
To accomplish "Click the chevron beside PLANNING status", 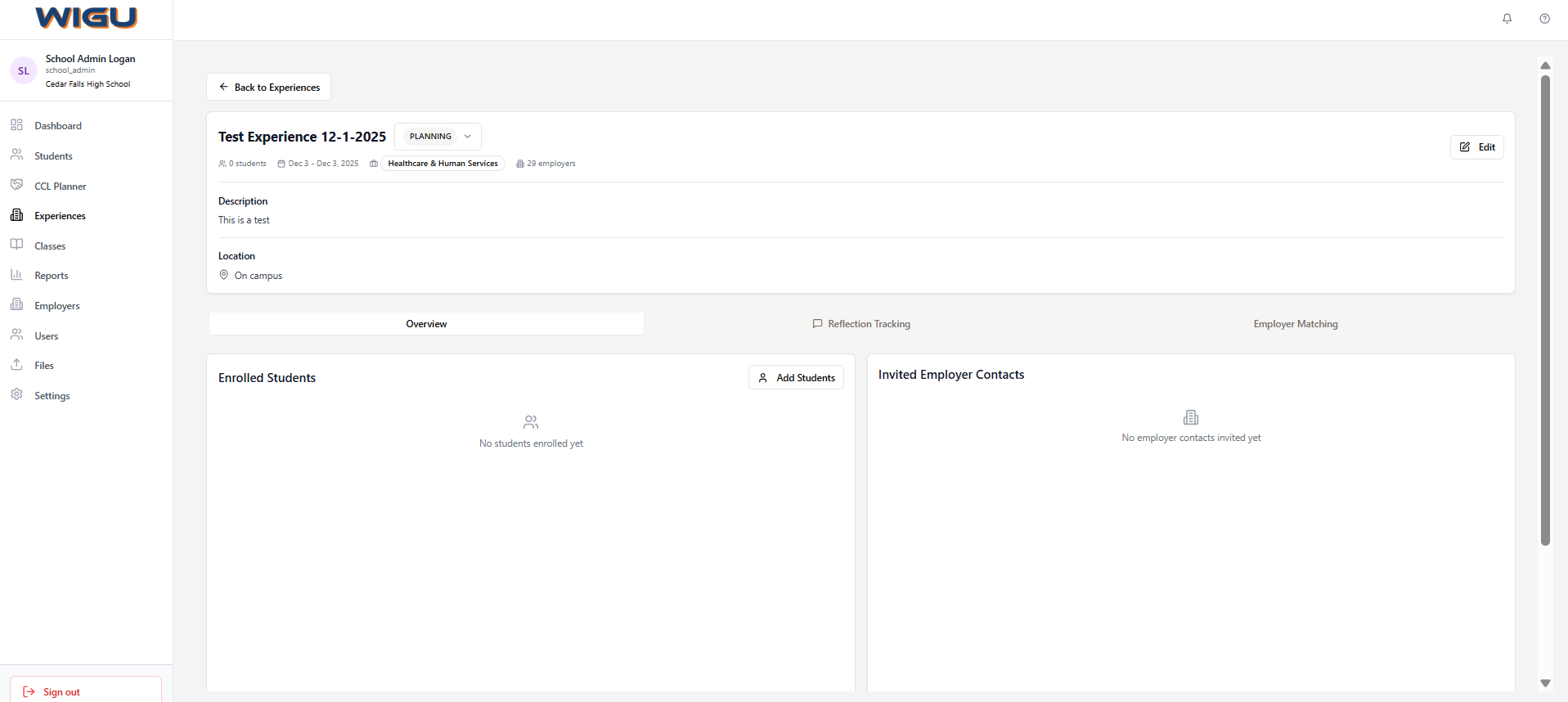I will coord(468,137).
